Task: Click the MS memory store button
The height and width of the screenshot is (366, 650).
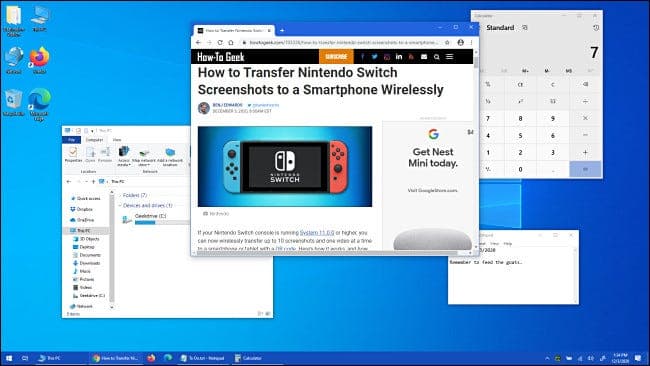Action: coord(569,71)
